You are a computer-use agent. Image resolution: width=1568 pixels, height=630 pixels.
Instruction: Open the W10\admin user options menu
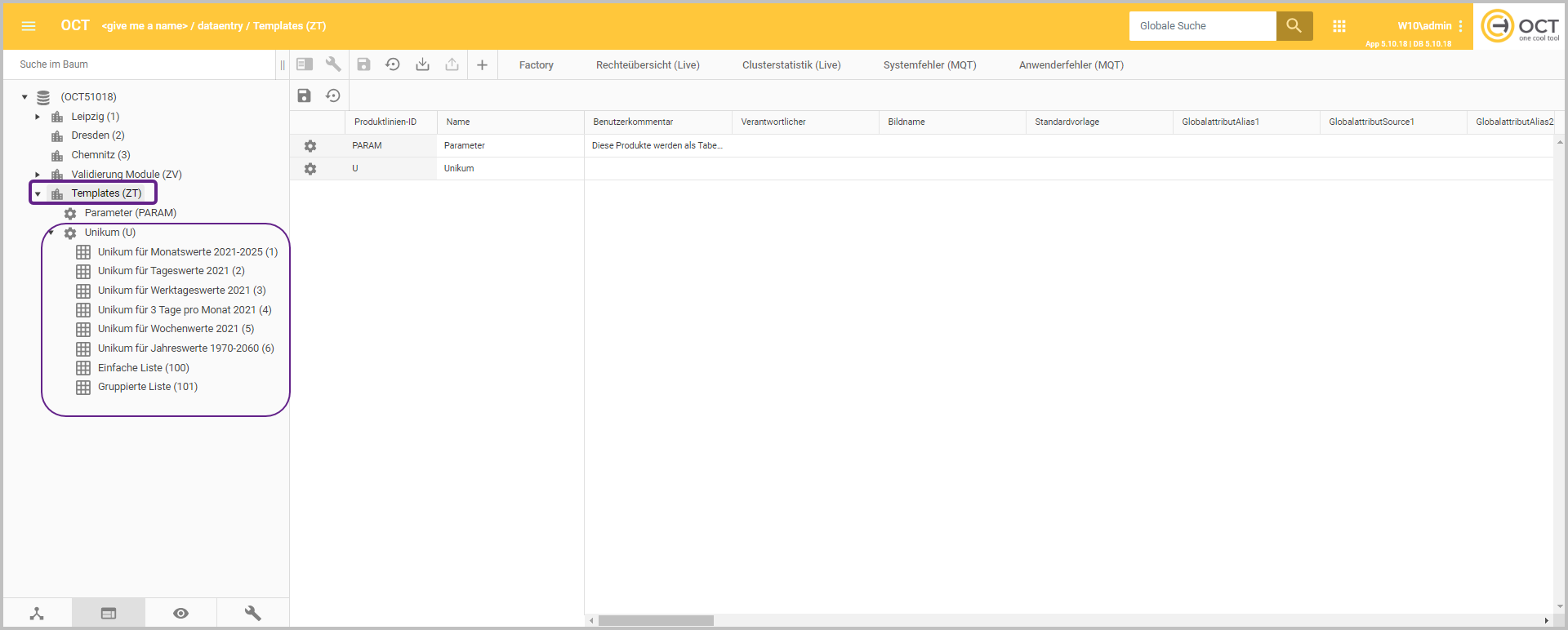pos(1460,26)
